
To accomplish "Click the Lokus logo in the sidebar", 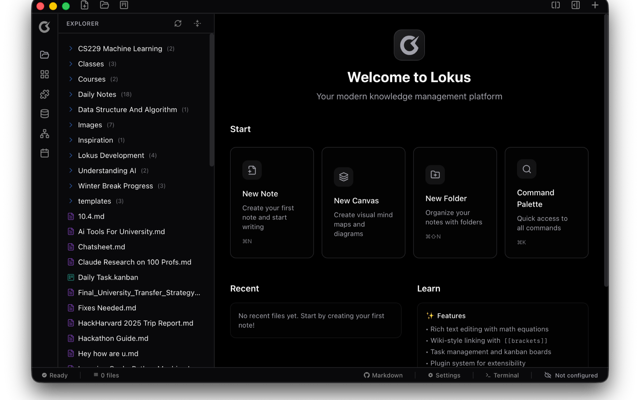I will coord(44,27).
